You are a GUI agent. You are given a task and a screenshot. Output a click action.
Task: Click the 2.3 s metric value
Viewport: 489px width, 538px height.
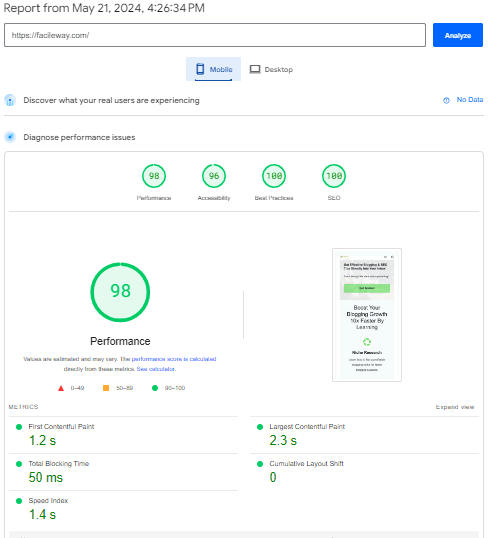click(x=283, y=441)
